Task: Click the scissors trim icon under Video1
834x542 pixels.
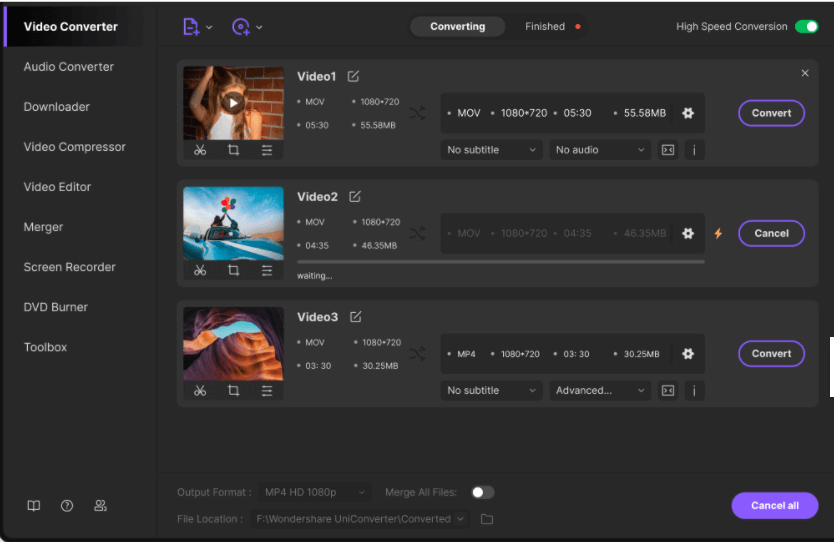Action: (200, 150)
